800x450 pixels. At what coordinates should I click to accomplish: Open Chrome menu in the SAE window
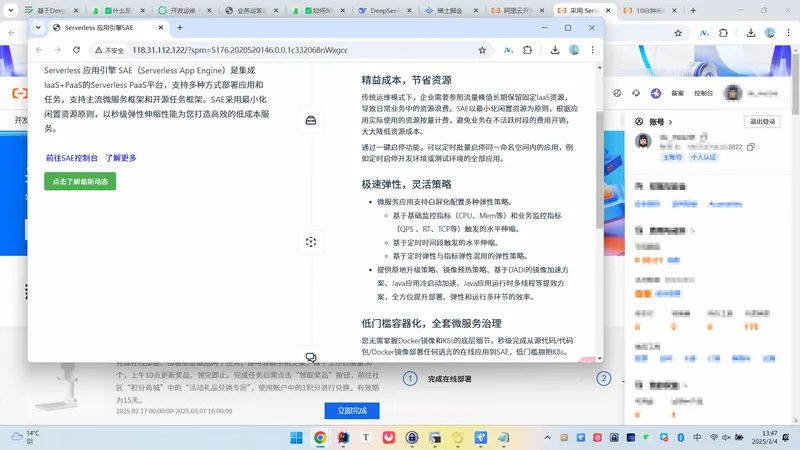click(592, 50)
